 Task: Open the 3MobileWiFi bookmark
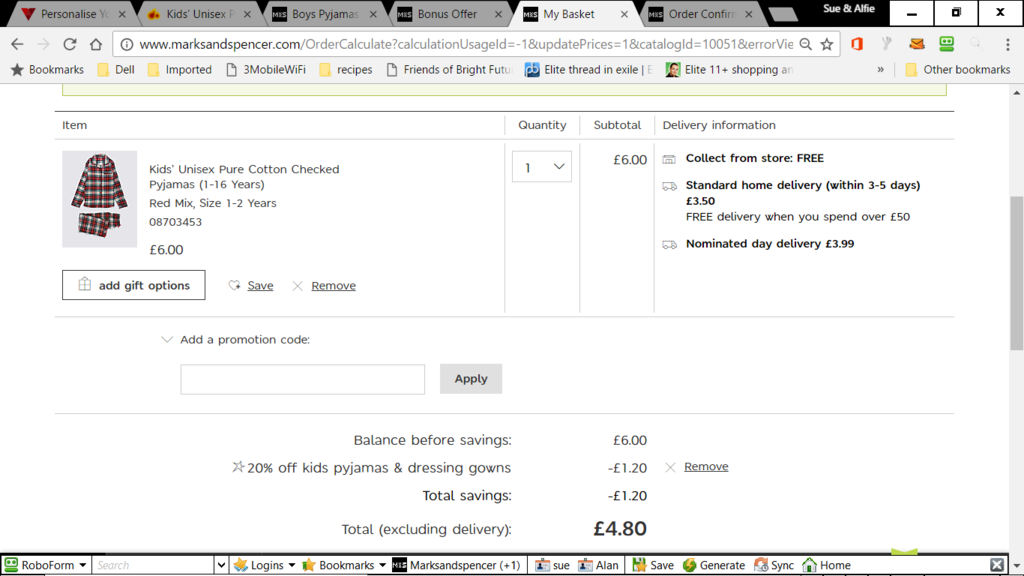[x=266, y=69]
